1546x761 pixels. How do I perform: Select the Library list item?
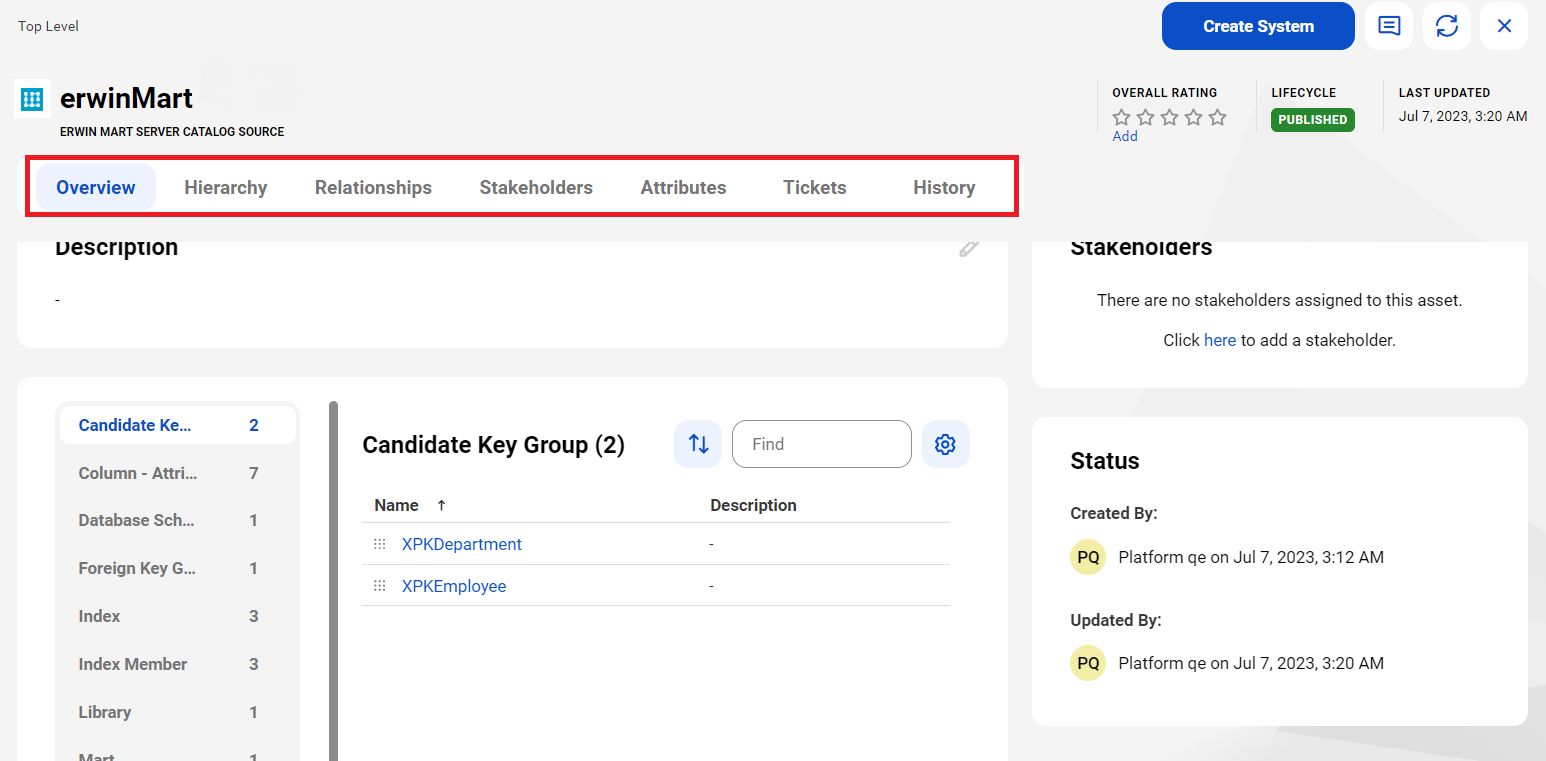point(177,712)
